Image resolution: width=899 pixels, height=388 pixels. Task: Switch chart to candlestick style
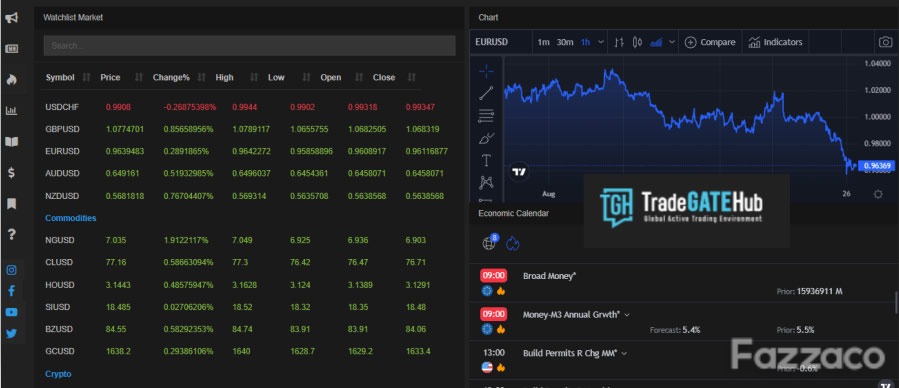pos(637,42)
